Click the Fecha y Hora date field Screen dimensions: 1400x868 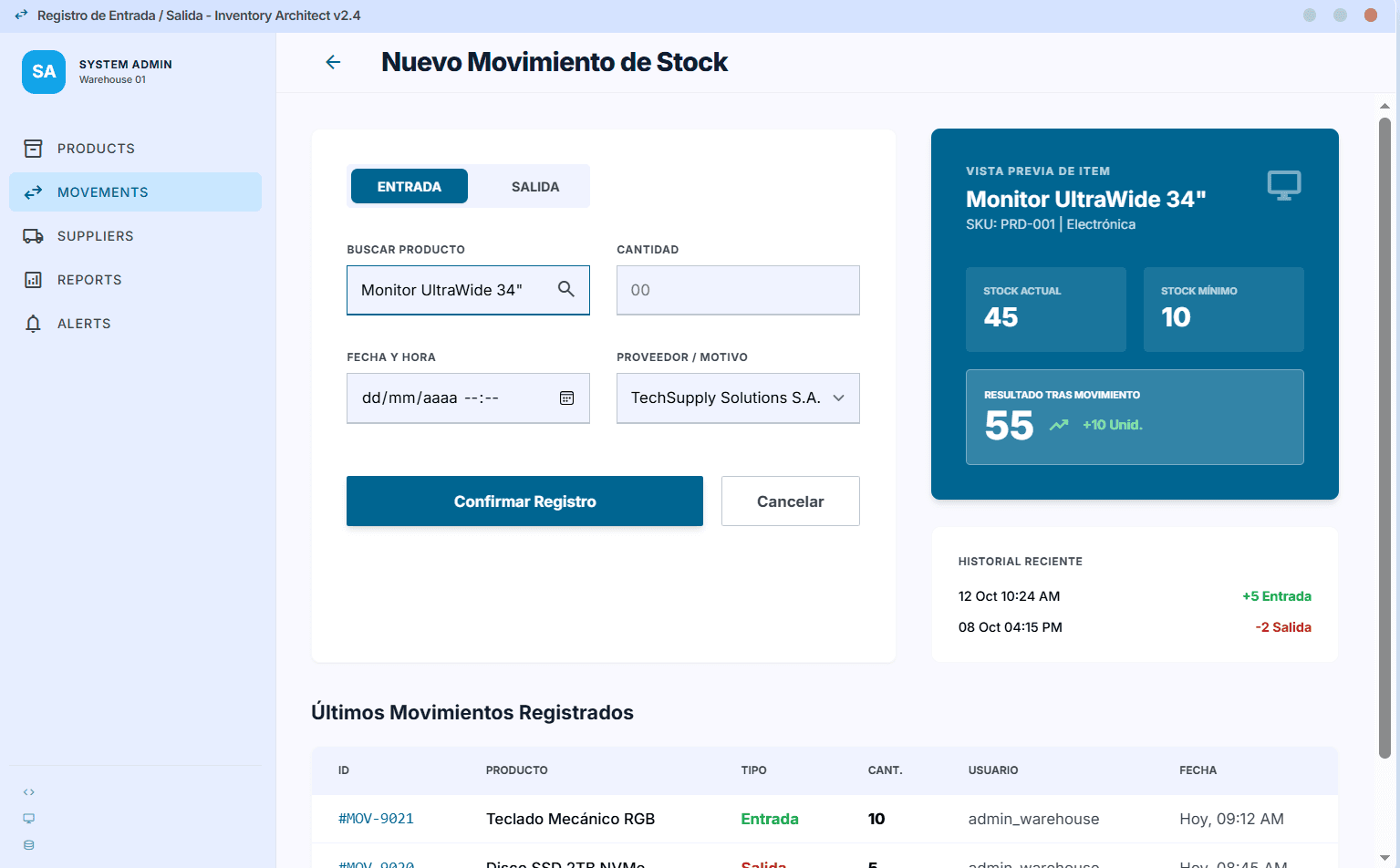(x=468, y=398)
